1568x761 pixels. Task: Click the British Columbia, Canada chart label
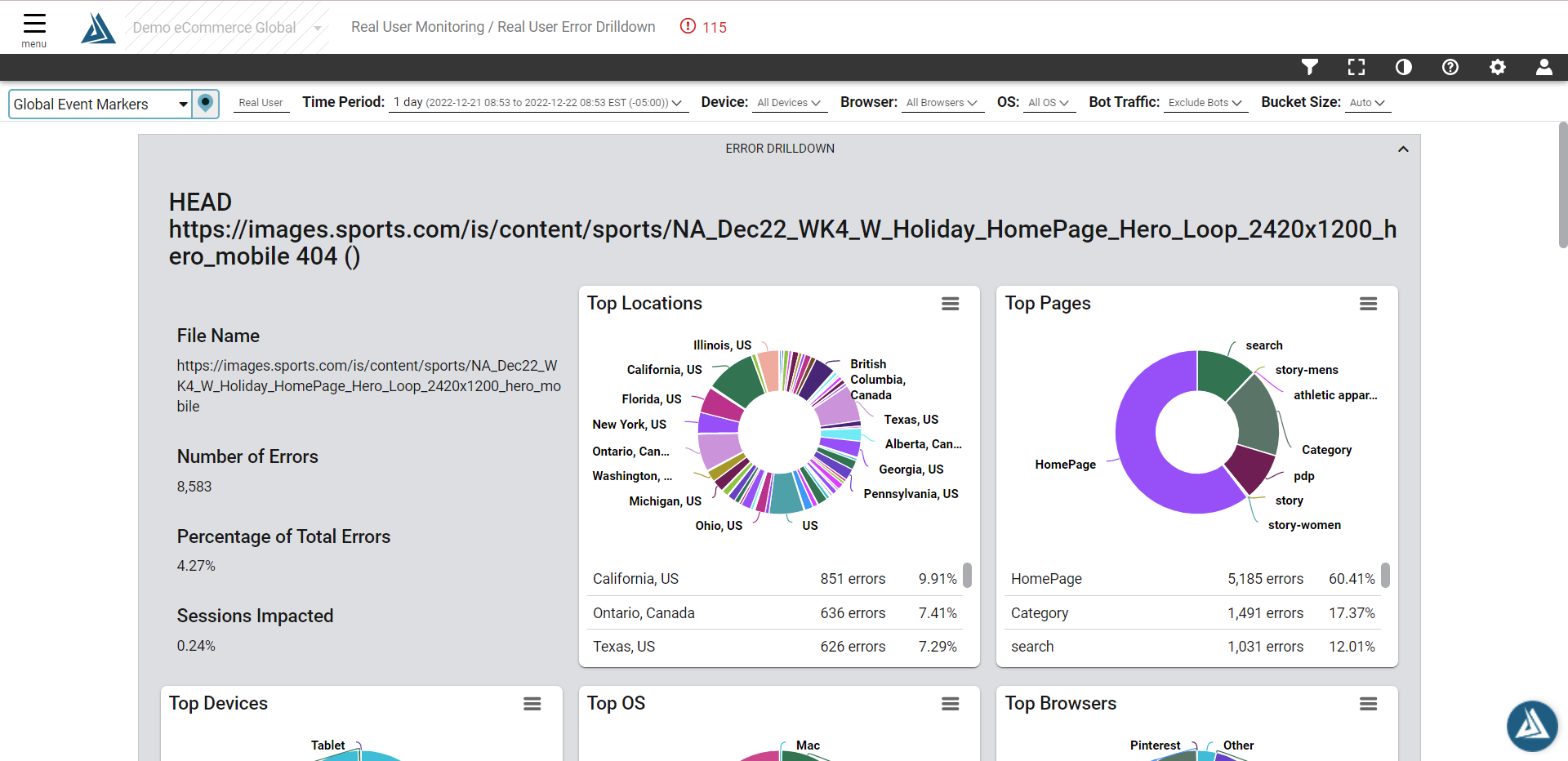(878, 380)
